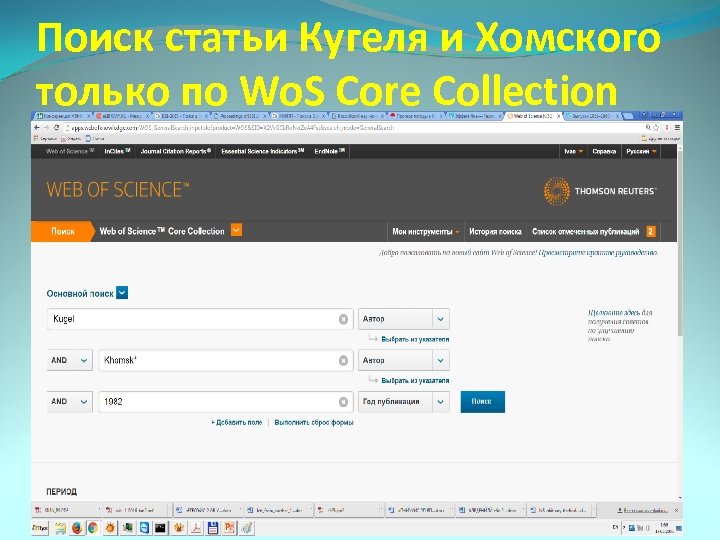Clear the 1982 search field

[343, 402]
